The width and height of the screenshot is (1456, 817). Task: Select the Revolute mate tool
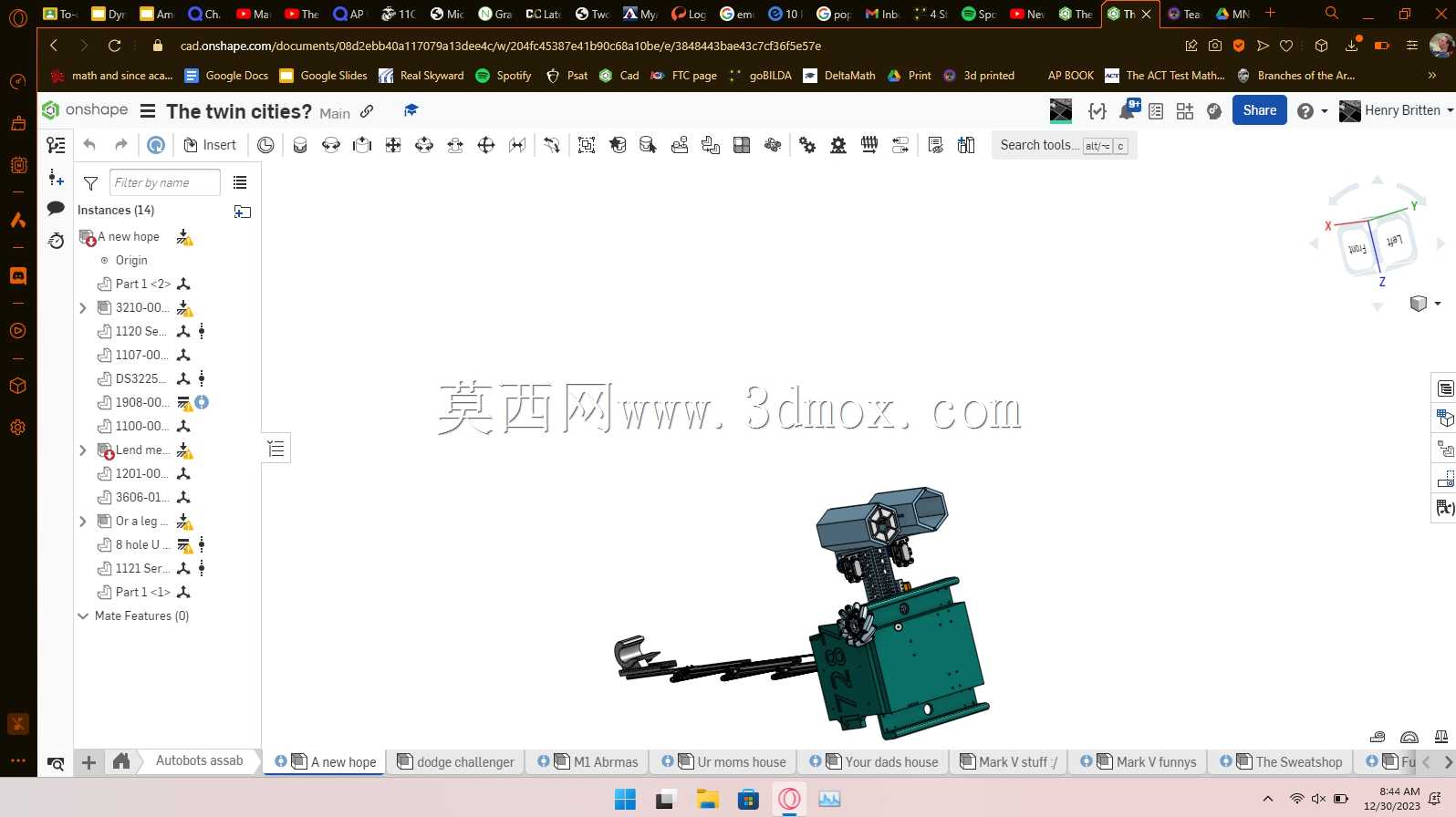[x=331, y=145]
